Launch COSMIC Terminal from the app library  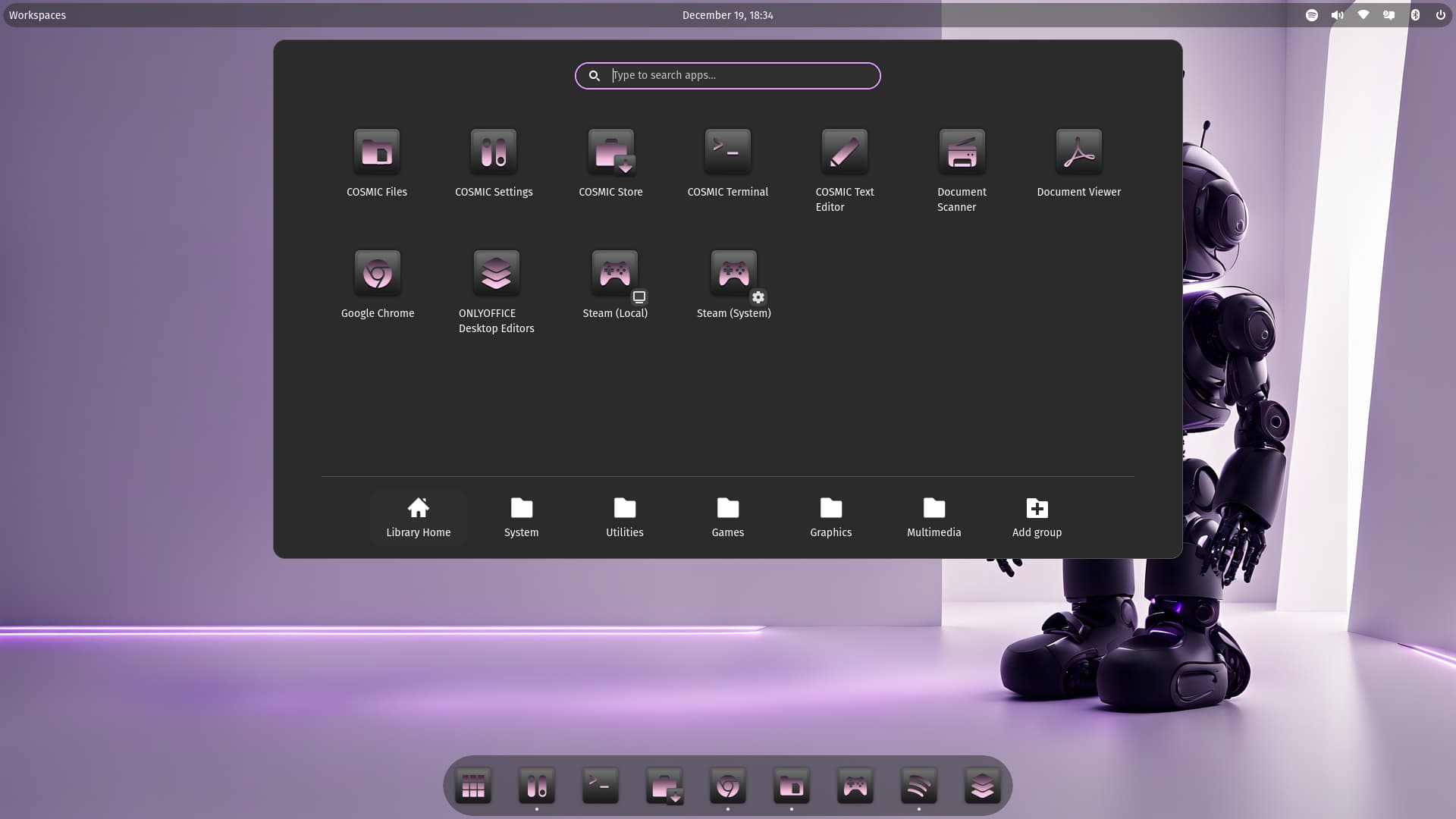click(728, 163)
